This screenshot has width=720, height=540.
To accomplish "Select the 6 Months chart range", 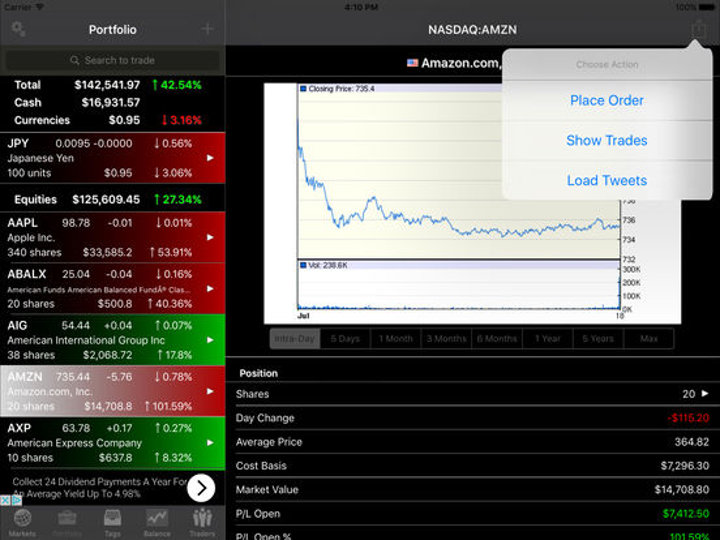I will pos(497,339).
